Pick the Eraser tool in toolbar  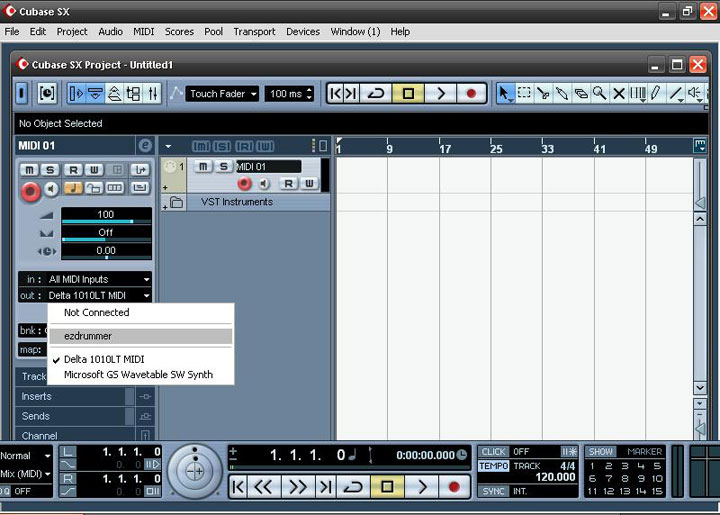click(x=581, y=93)
